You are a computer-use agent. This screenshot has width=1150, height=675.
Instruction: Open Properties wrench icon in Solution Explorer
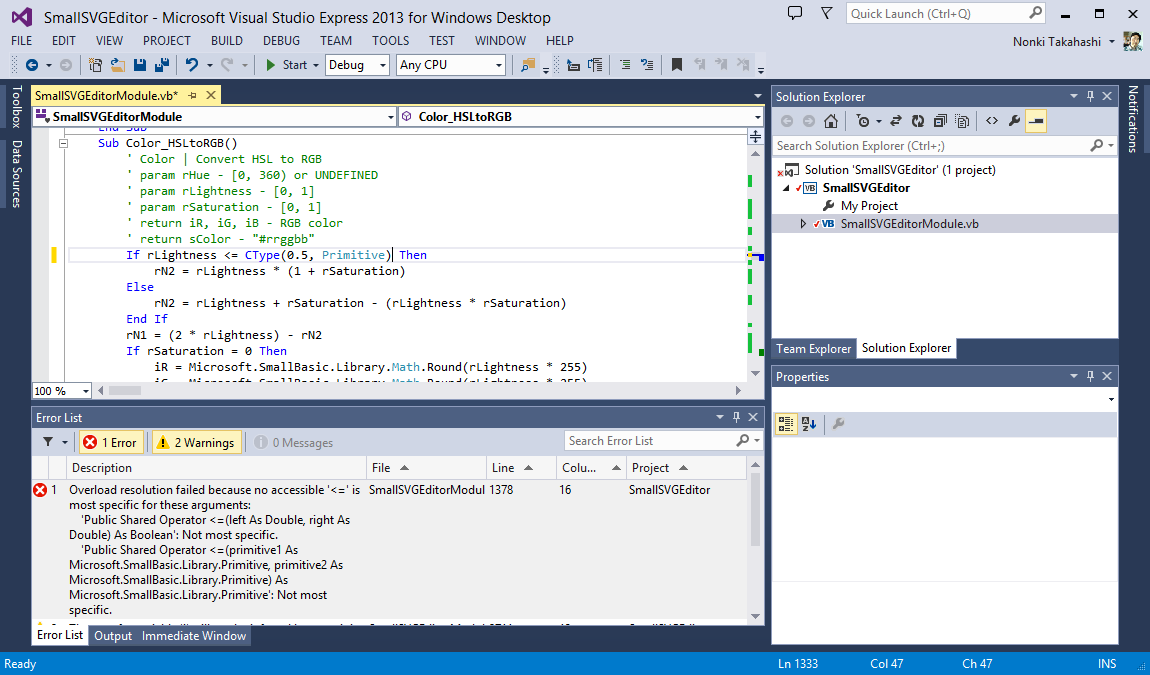point(1014,121)
